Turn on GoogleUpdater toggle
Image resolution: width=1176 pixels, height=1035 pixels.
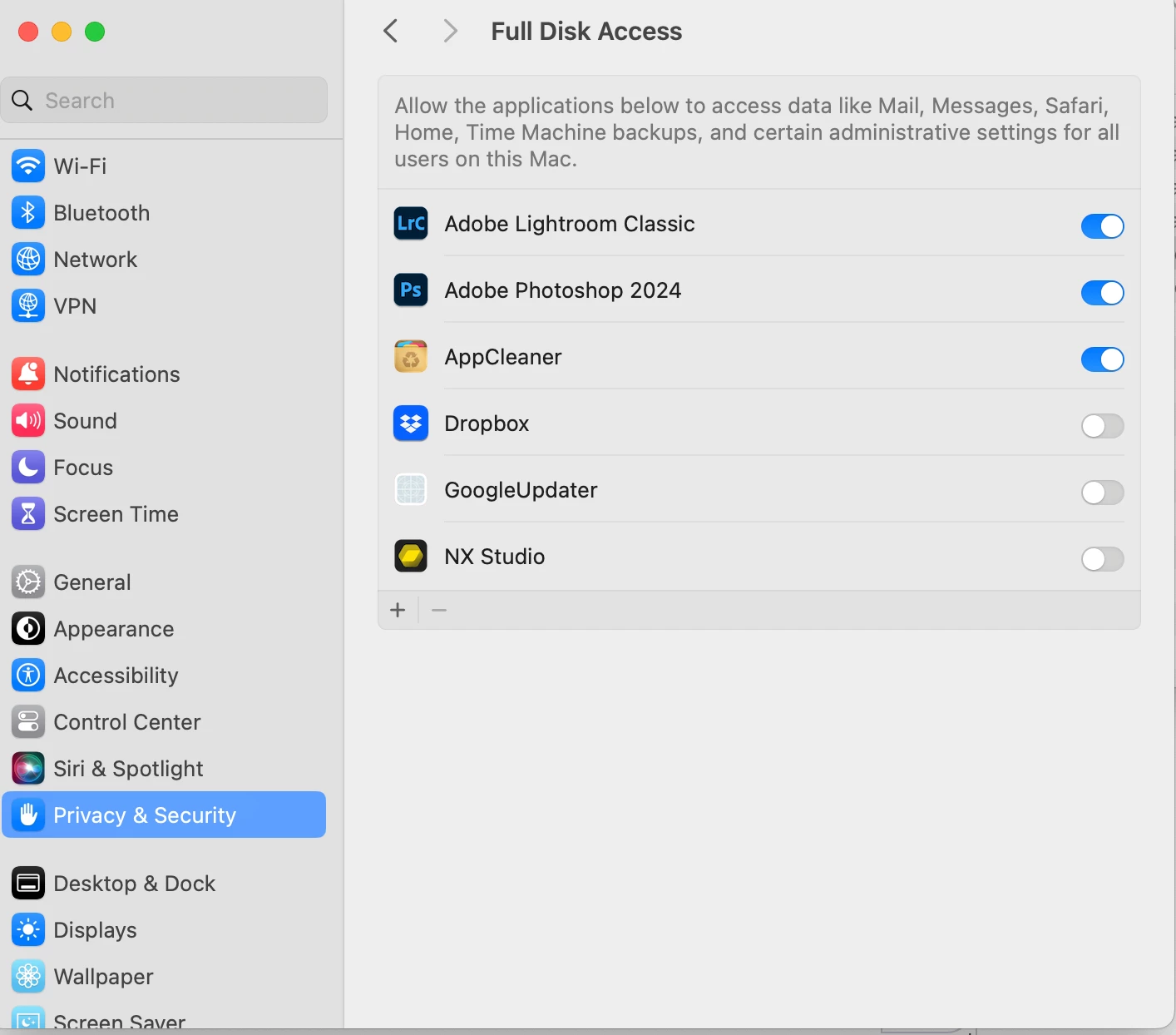pyautogui.click(x=1103, y=493)
